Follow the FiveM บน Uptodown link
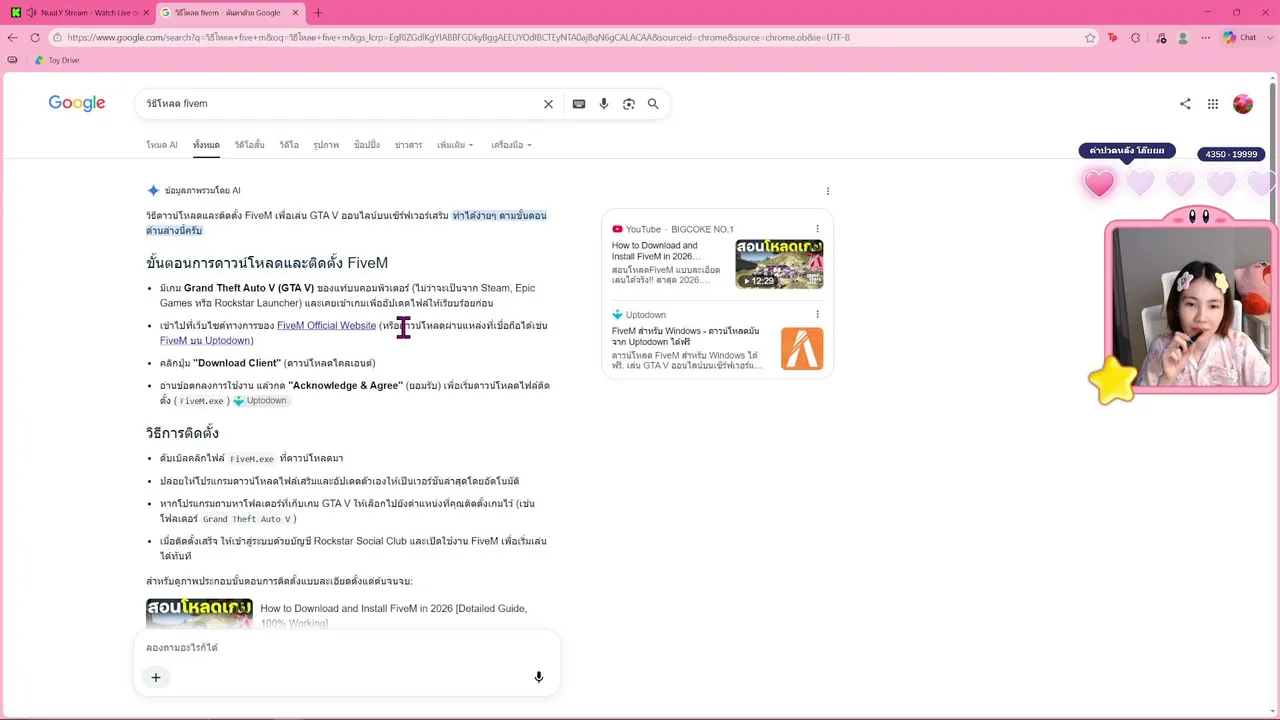1280x720 pixels. point(204,341)
